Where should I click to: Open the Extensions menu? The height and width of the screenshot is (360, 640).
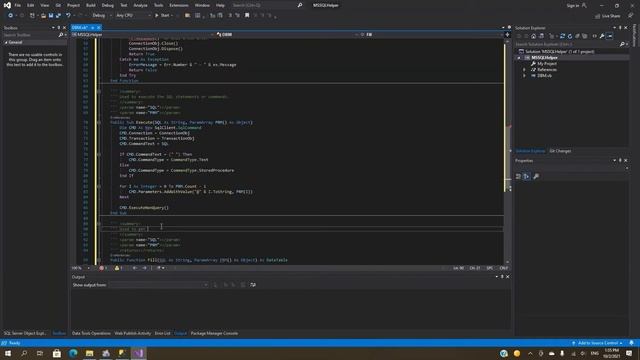tap(179, 5)
